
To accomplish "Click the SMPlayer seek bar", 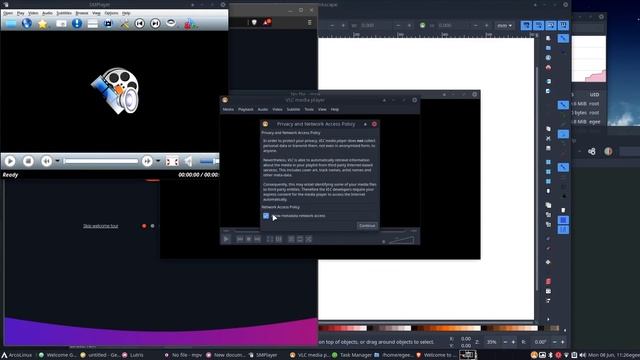I will (101, 161).
